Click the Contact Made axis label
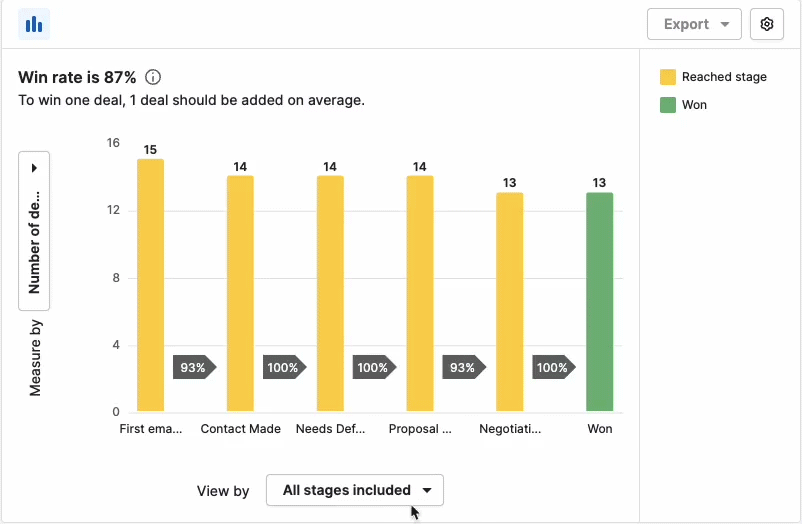802x524 pixels. (x=240, y=429)
